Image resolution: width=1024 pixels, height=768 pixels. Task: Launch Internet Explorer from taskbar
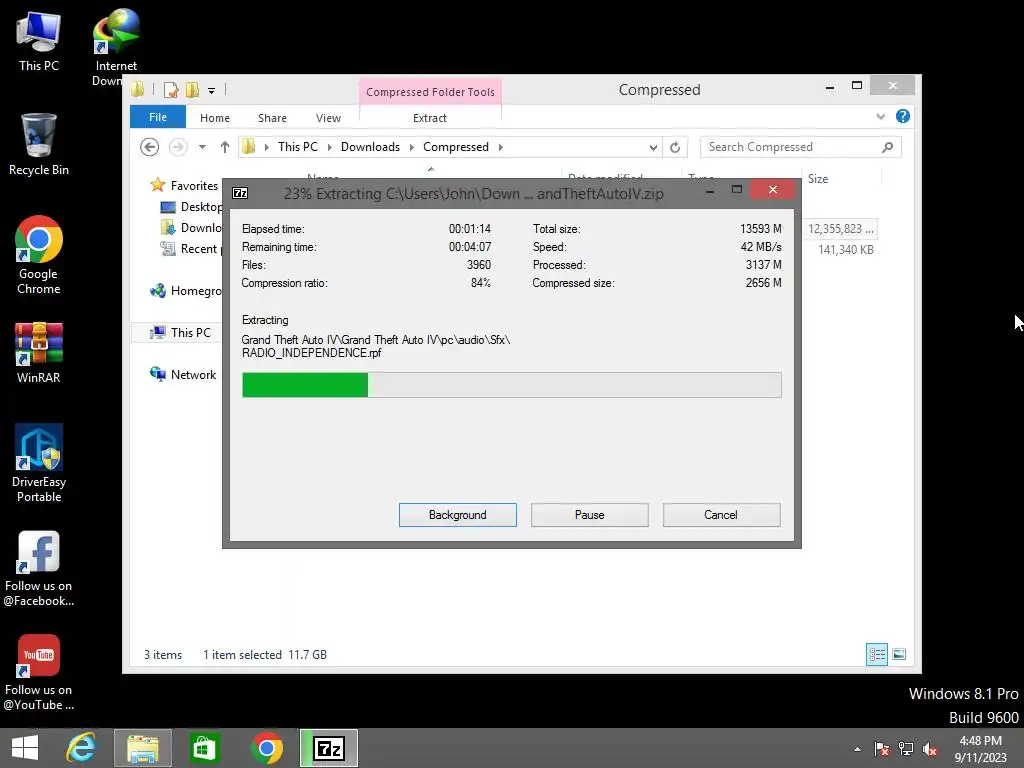[81, 748]
